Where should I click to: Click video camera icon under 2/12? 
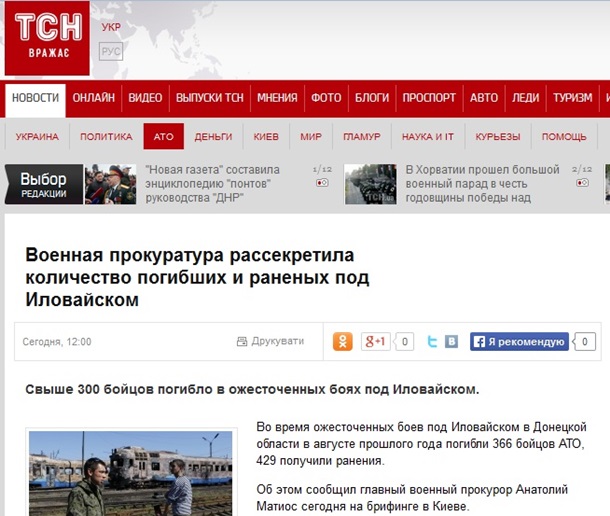[582, 183]
